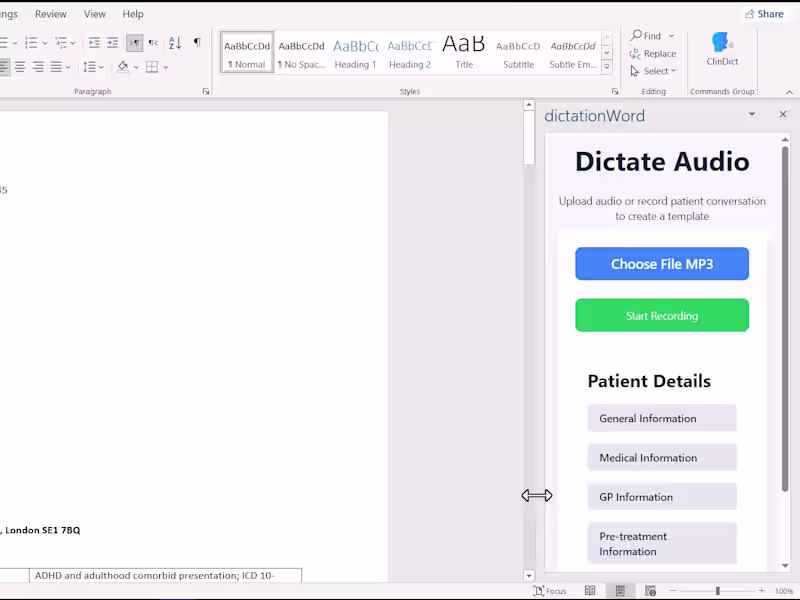The height and width of the screenshot is (600, 800).
Task: Click the multilevel list icon
Action: click(61, 43)
